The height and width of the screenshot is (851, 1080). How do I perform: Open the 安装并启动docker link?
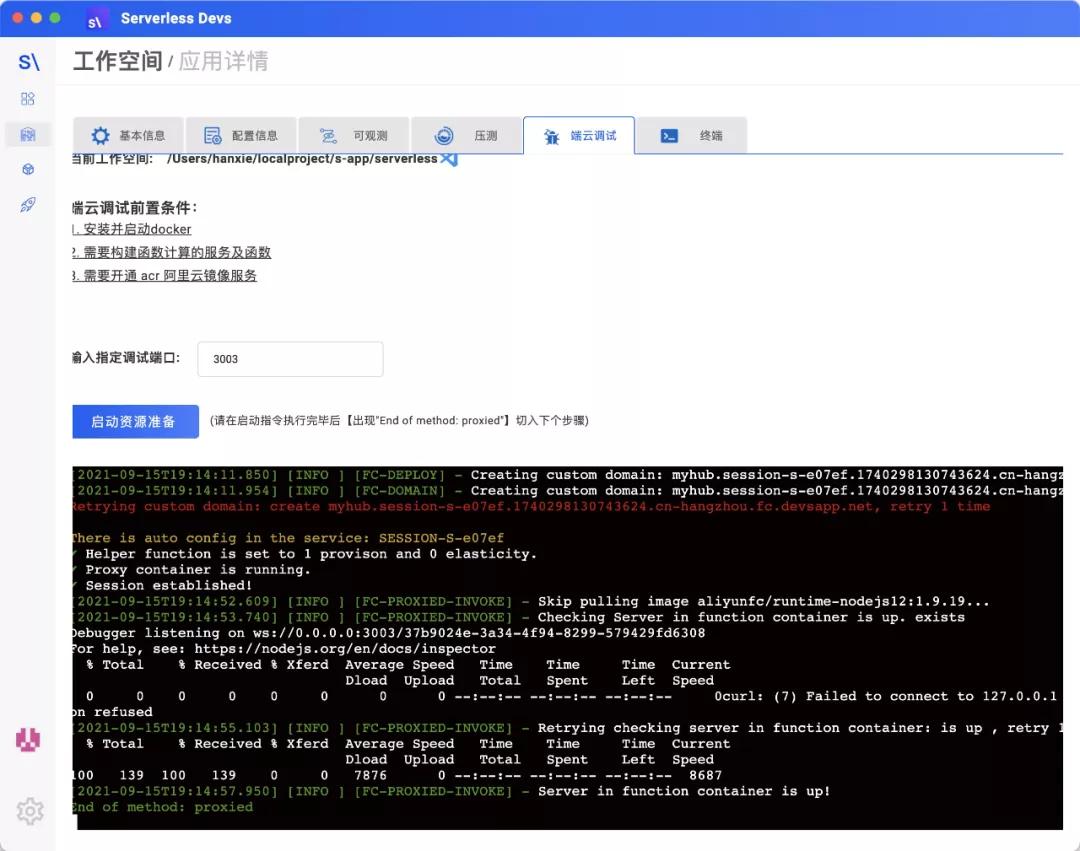click(x=132, y=229)
